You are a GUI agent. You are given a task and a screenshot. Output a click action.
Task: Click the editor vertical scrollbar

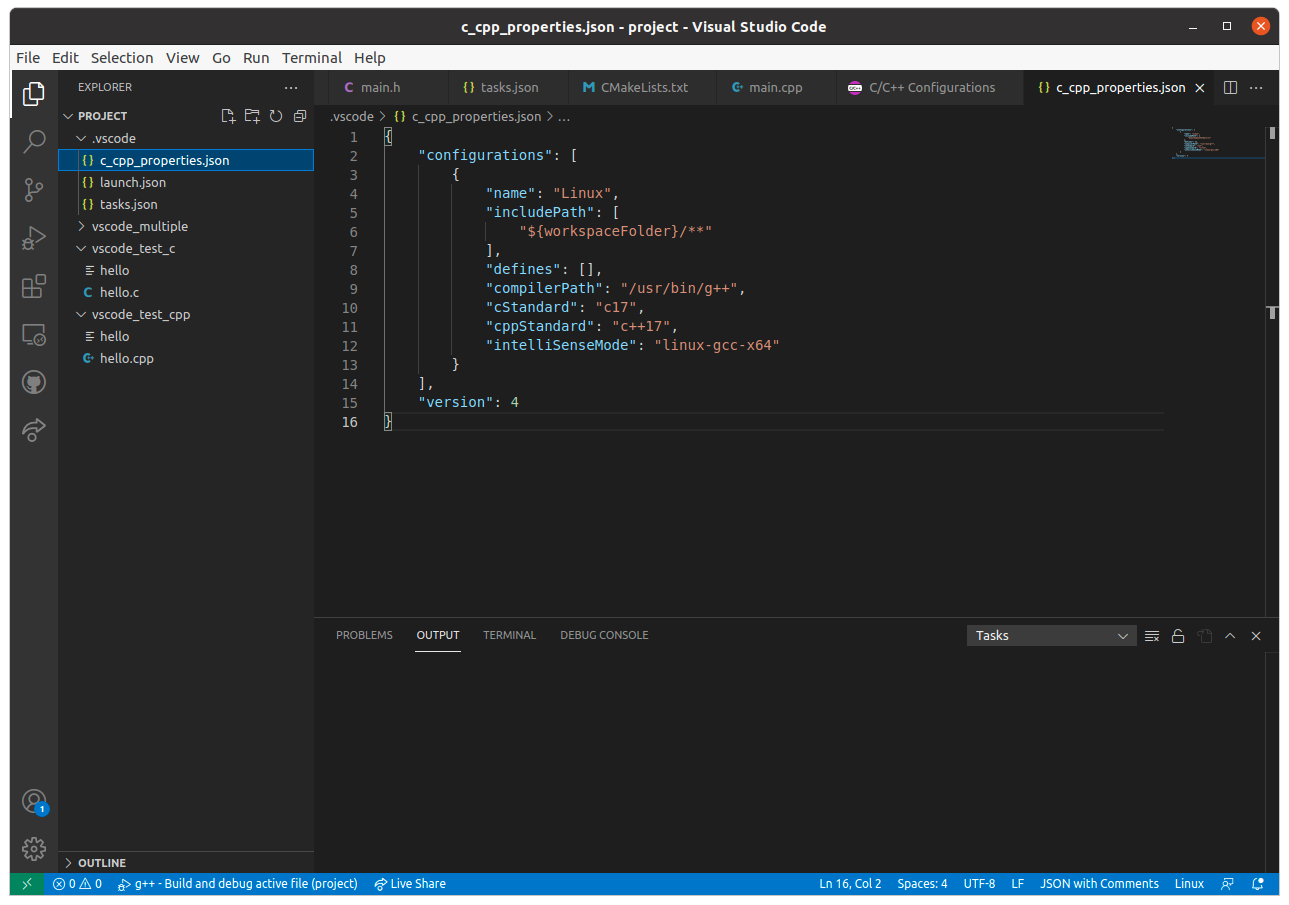point(1272,370)
